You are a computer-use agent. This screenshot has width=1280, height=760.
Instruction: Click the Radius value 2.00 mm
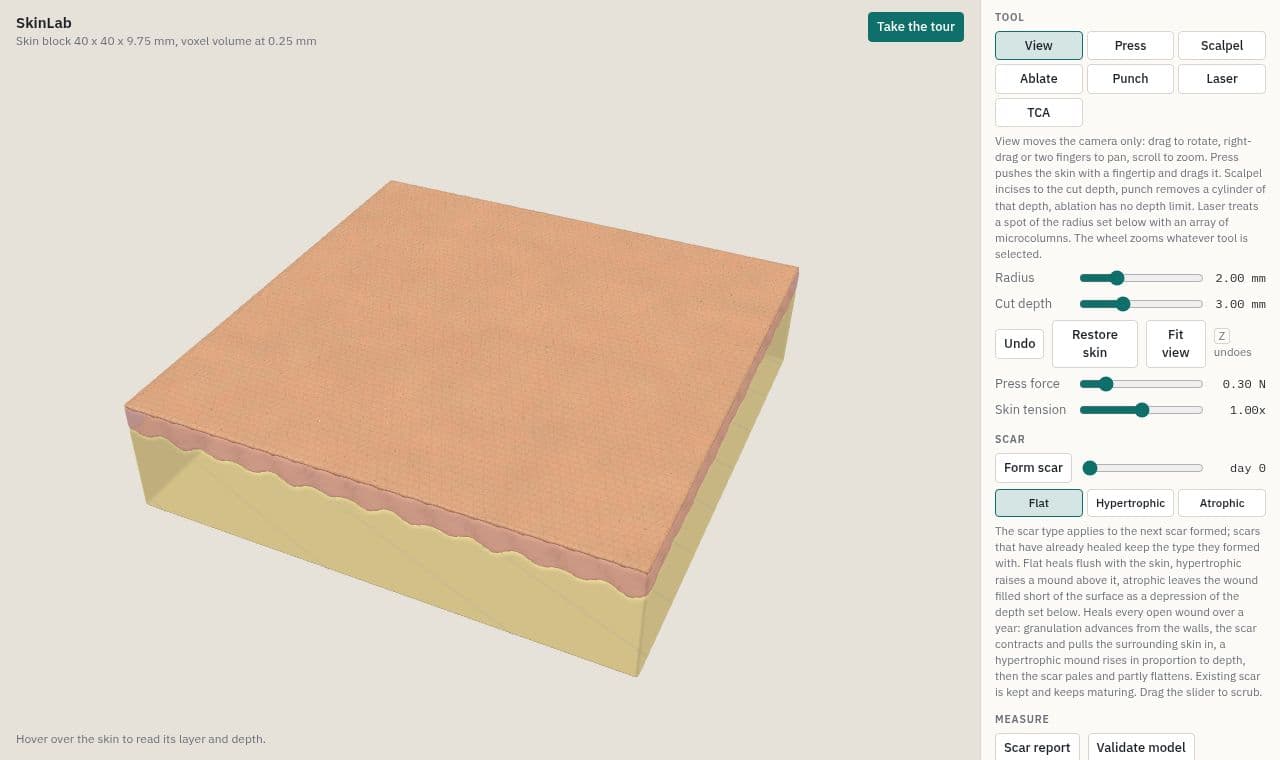click(1240, 278)
